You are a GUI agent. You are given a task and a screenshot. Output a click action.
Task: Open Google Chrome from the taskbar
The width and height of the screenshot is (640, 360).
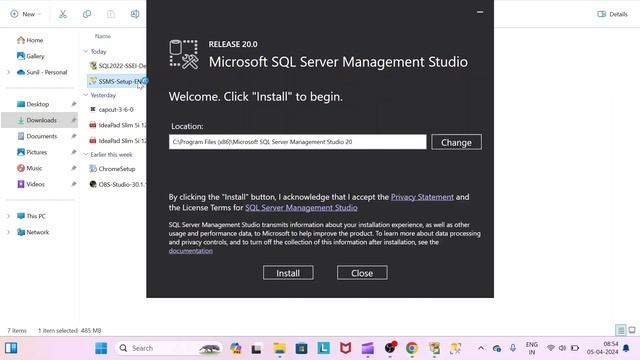412,348
